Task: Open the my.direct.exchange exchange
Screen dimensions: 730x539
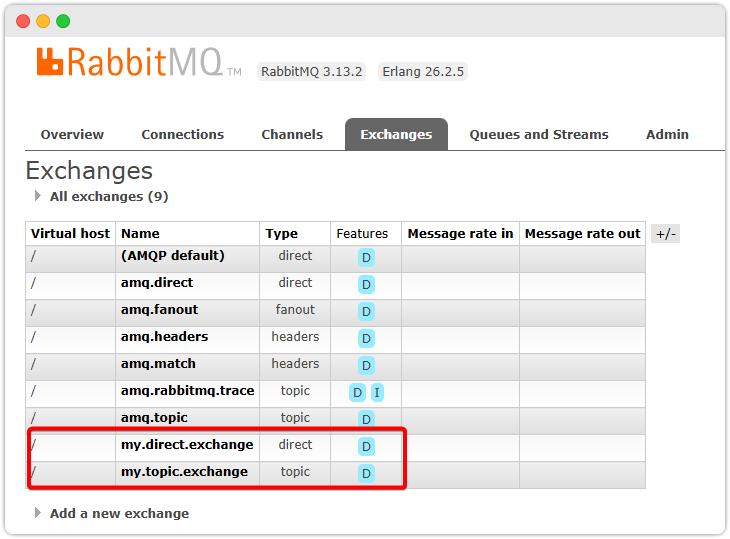Action: pos(187,445)
